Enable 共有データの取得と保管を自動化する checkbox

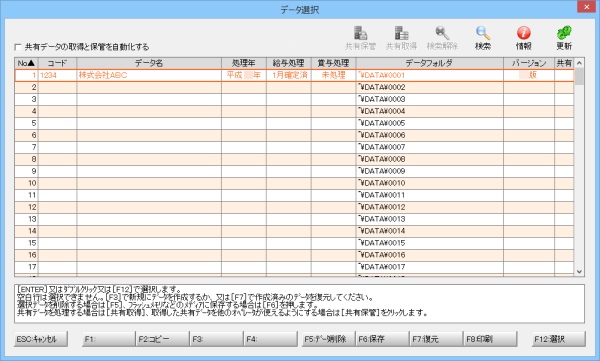pyautogui.click(x=18, y=47)
